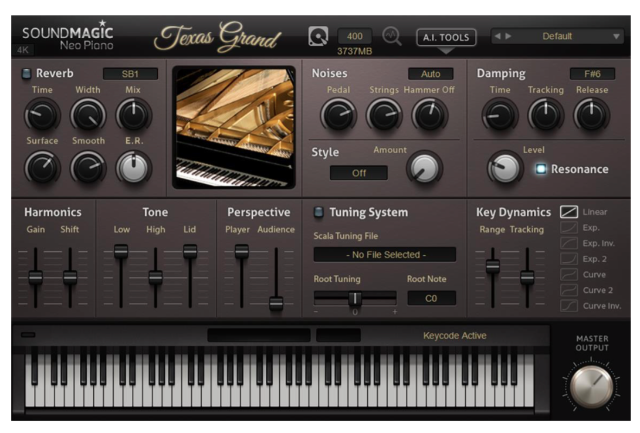Viewport: 640px width, 433px height.
Task: Click the Master Output knob
Action: coord(591,386)
